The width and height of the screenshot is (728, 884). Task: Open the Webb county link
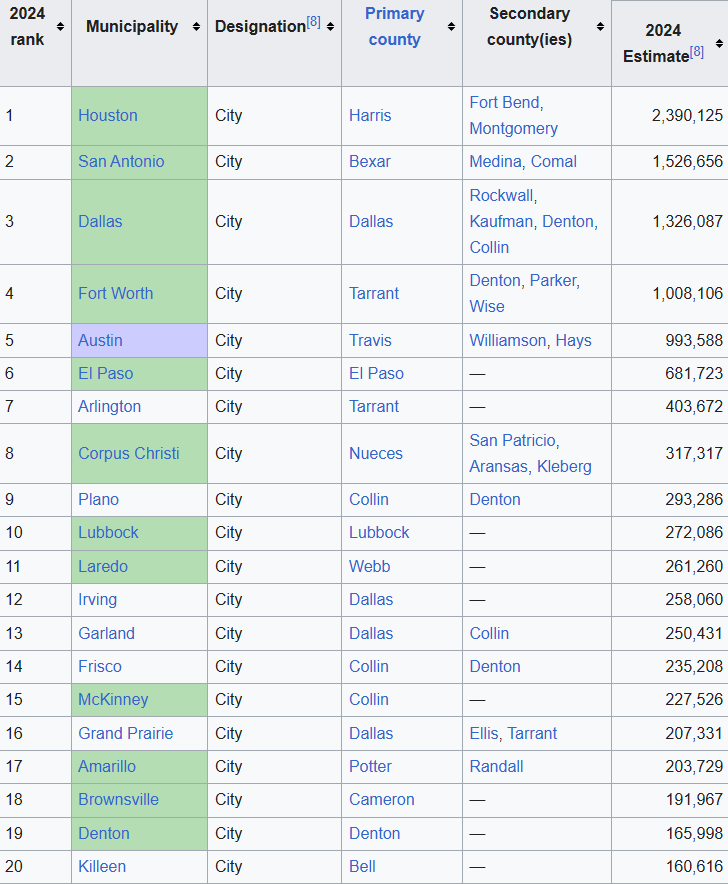pyautogui.click(x=369, y=567)
